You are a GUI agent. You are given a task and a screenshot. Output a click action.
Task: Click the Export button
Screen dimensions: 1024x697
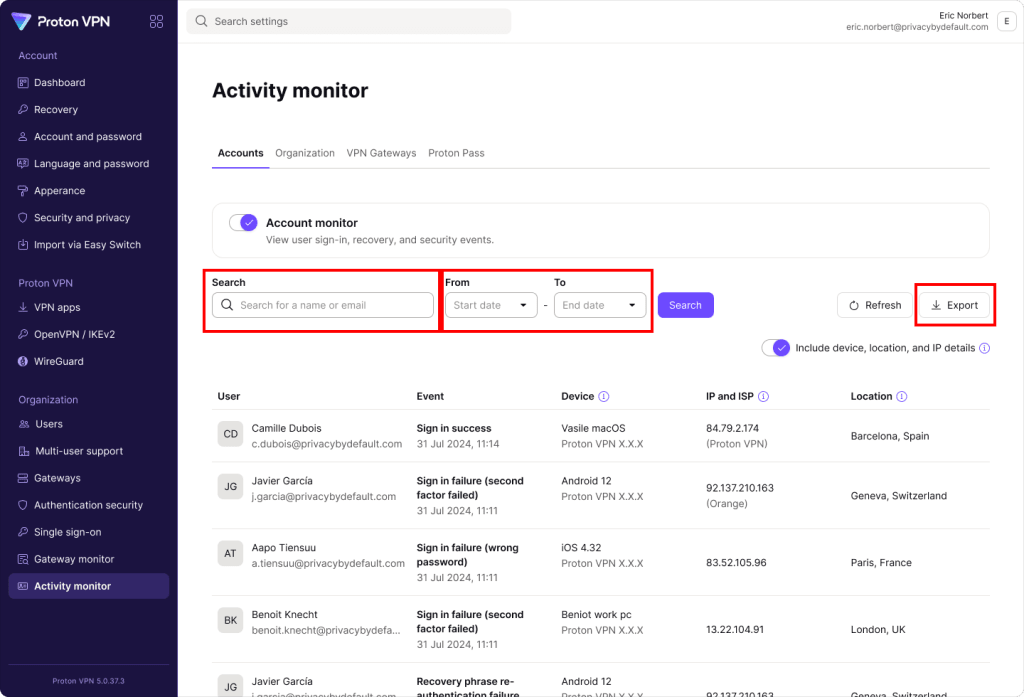pos(954,305)
